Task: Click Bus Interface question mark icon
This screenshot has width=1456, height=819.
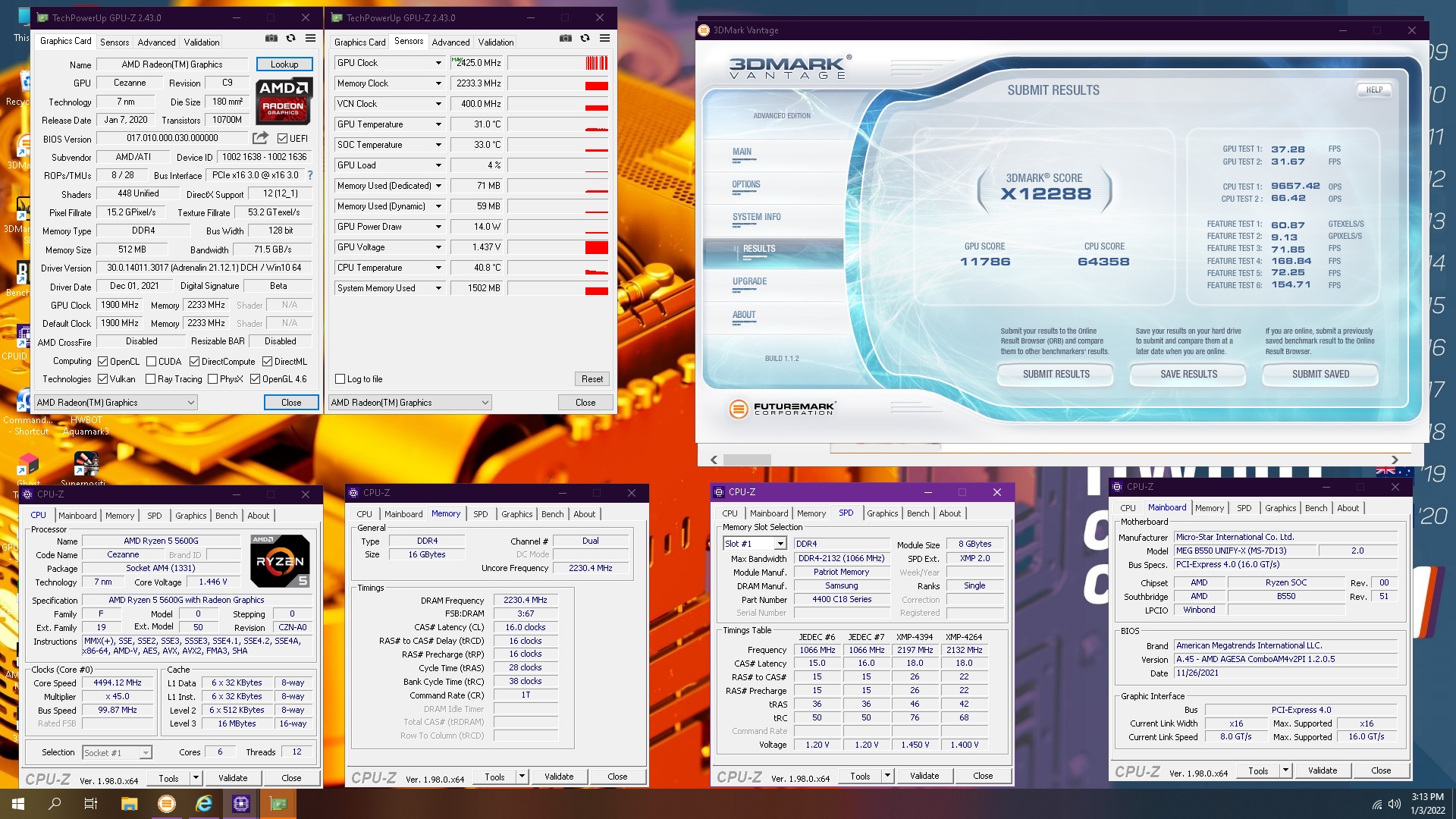Action: 310,175
